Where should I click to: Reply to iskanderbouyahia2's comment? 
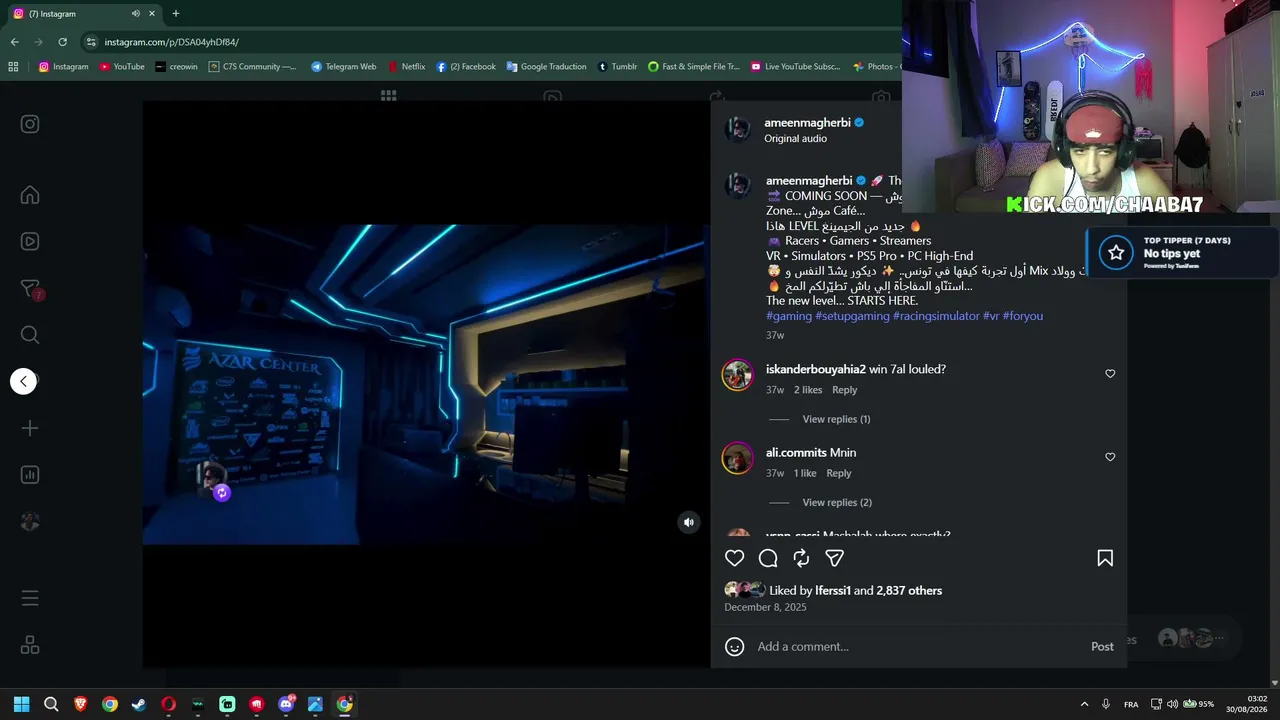845,390
